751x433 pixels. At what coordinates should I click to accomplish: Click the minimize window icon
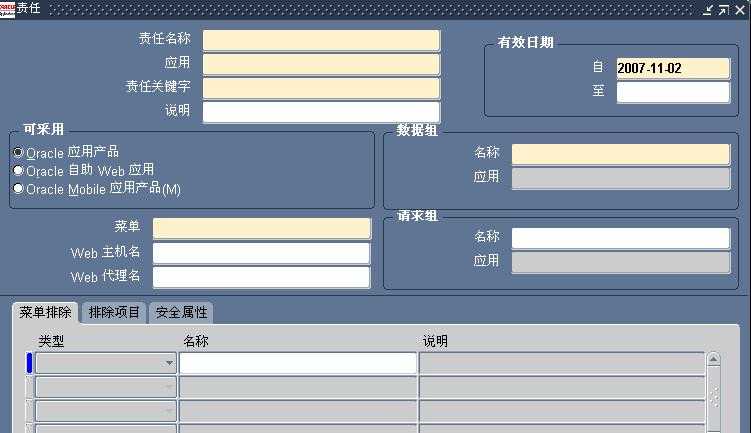point(708,9)
